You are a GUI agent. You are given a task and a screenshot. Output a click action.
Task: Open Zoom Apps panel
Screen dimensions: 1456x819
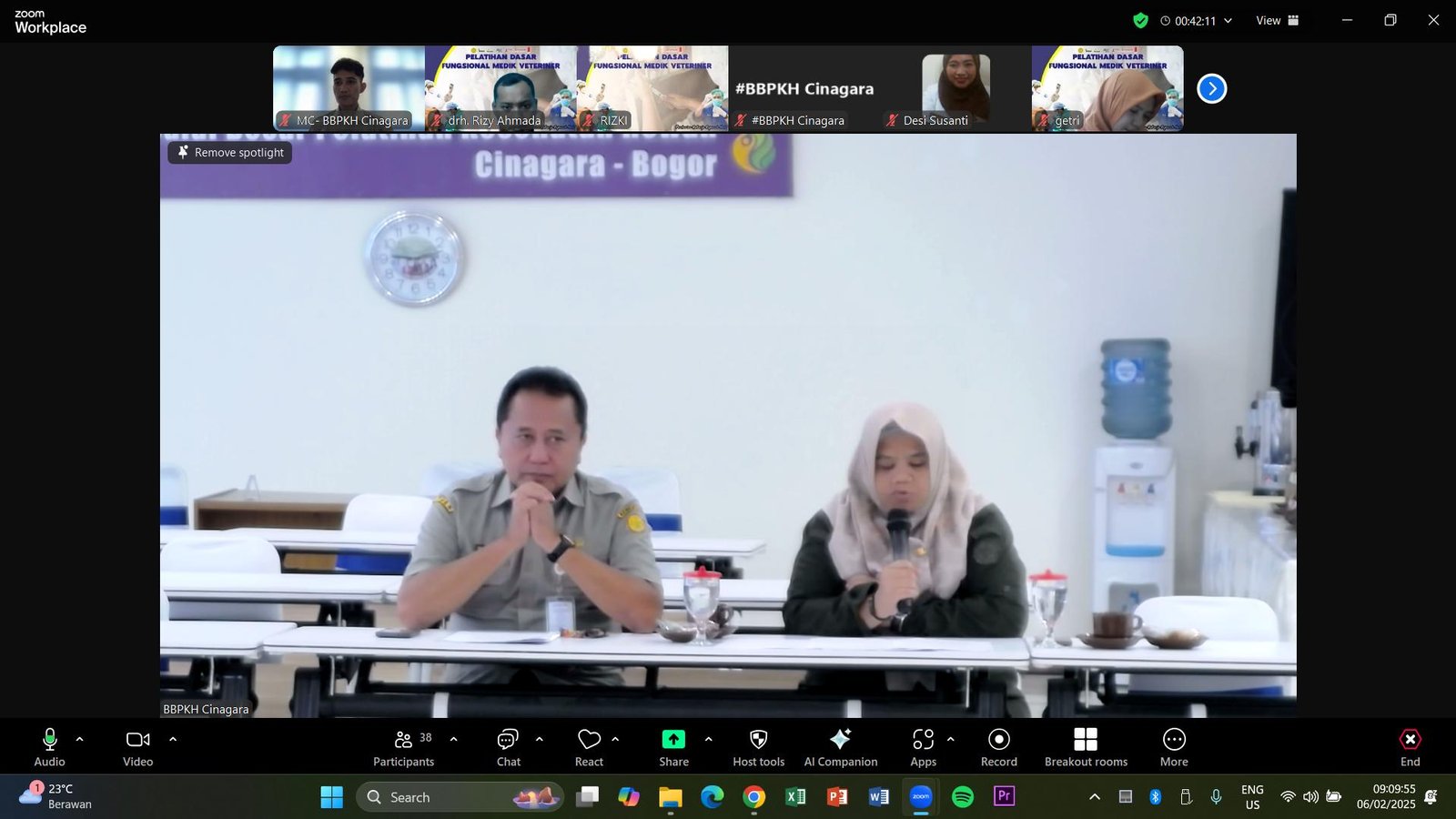click(923, 747)
